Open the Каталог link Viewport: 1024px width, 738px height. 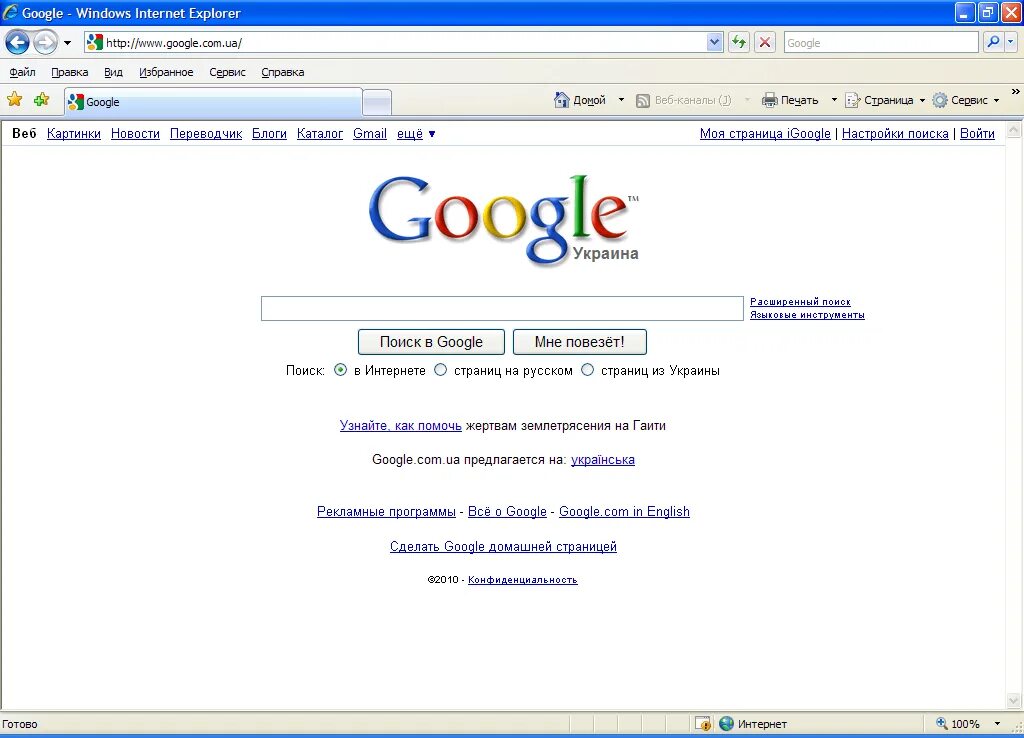(319, 133)
